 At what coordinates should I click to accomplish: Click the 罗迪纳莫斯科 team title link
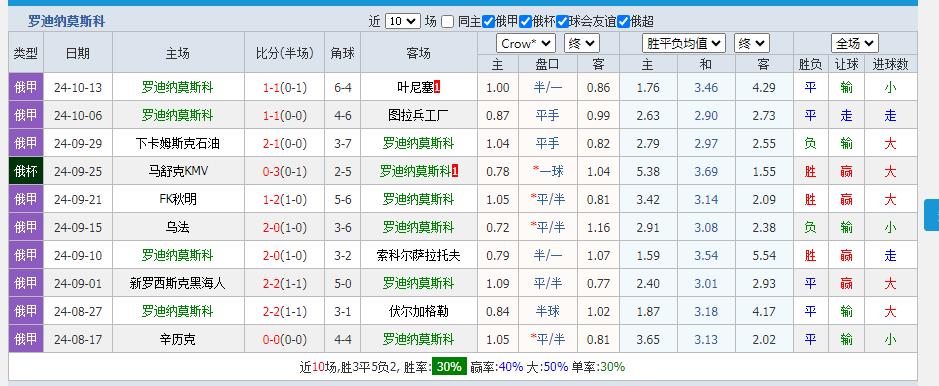[x=66, y=22]
